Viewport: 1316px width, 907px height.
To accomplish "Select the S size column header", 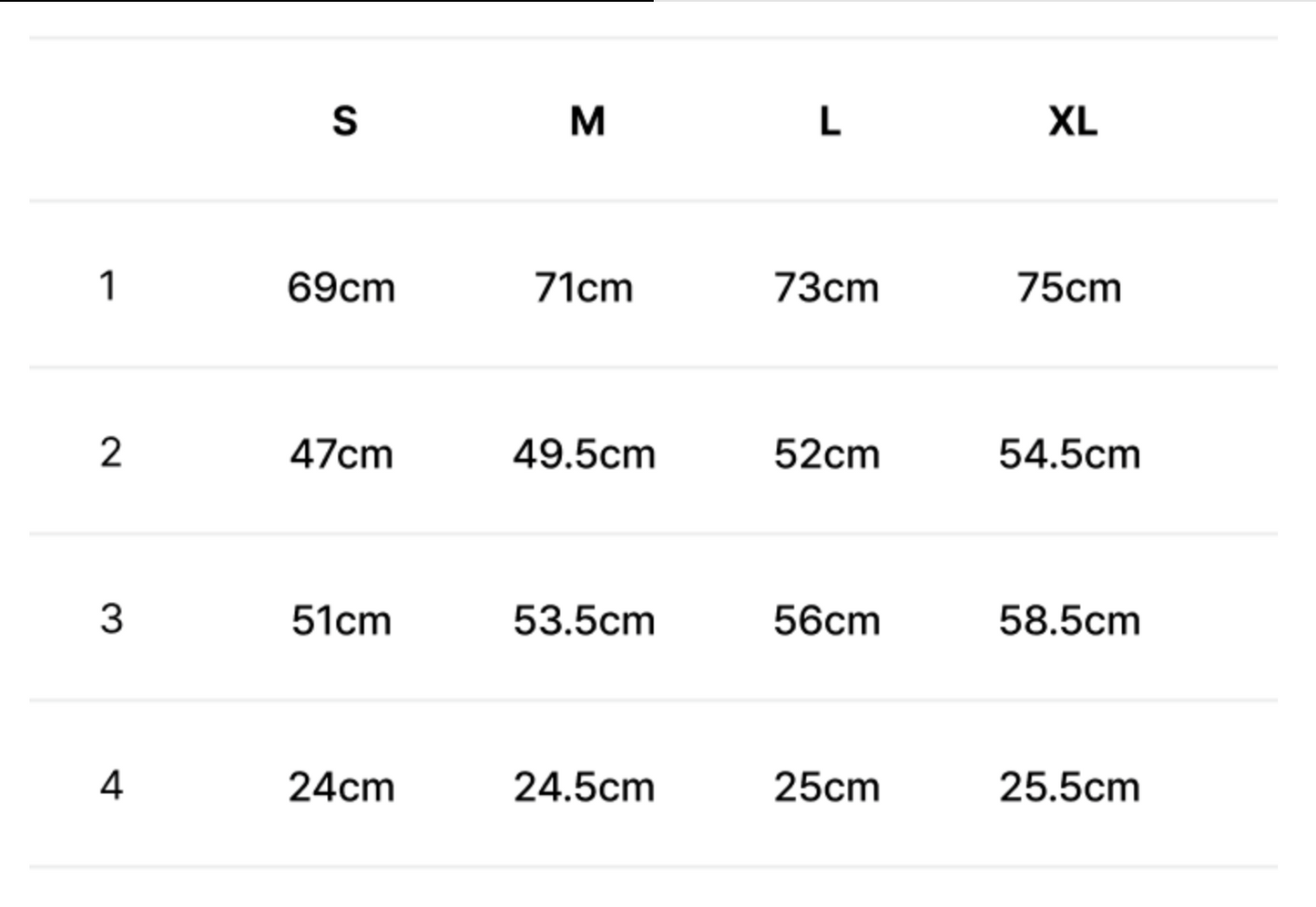I will 344,120.
